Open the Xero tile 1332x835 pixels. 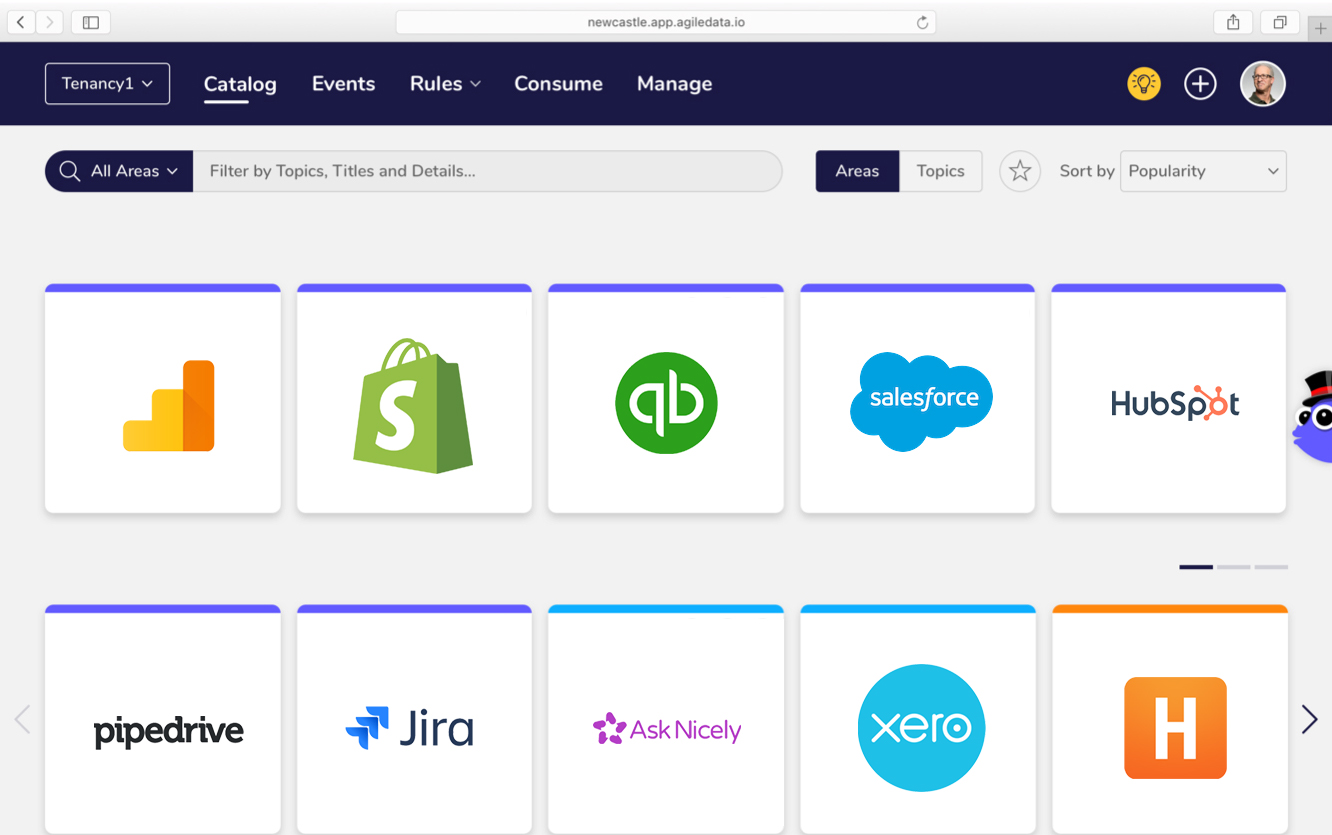pos(918,719)
